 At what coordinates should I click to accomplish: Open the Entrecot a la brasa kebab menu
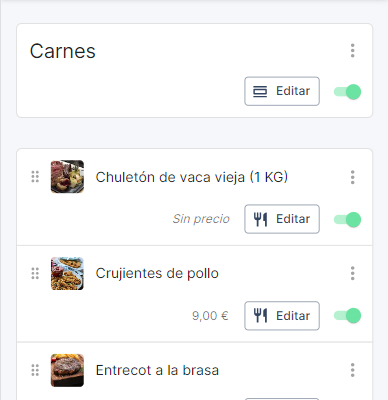(352, 370)
